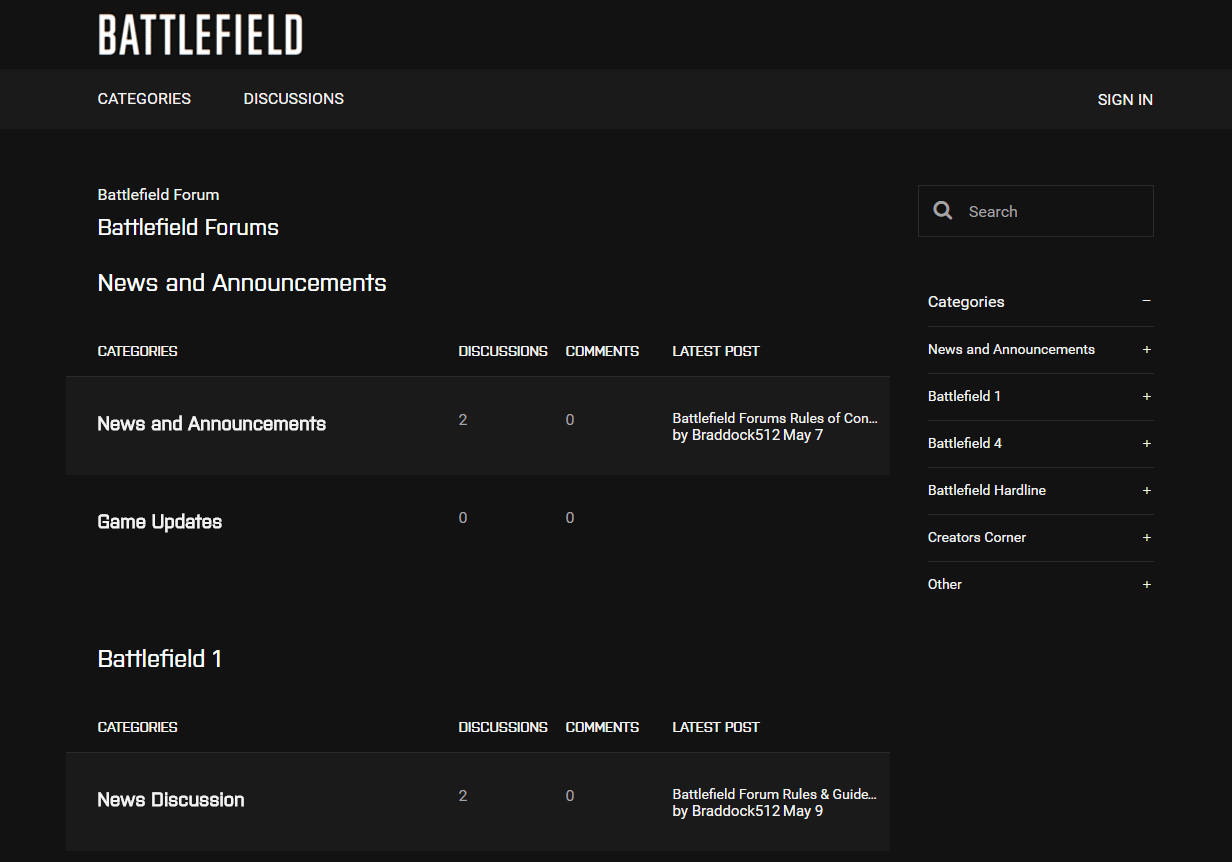The width and height of the screenshot is (1232, 862).
Task: Expand Battlefield 1 sidebar category
Action: point(1146,397)
